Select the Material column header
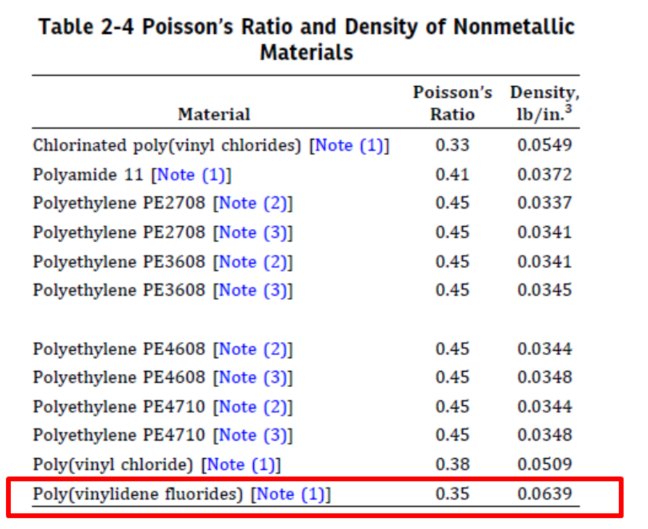Screen dimensions: 648x529 (x=214, y=114)
